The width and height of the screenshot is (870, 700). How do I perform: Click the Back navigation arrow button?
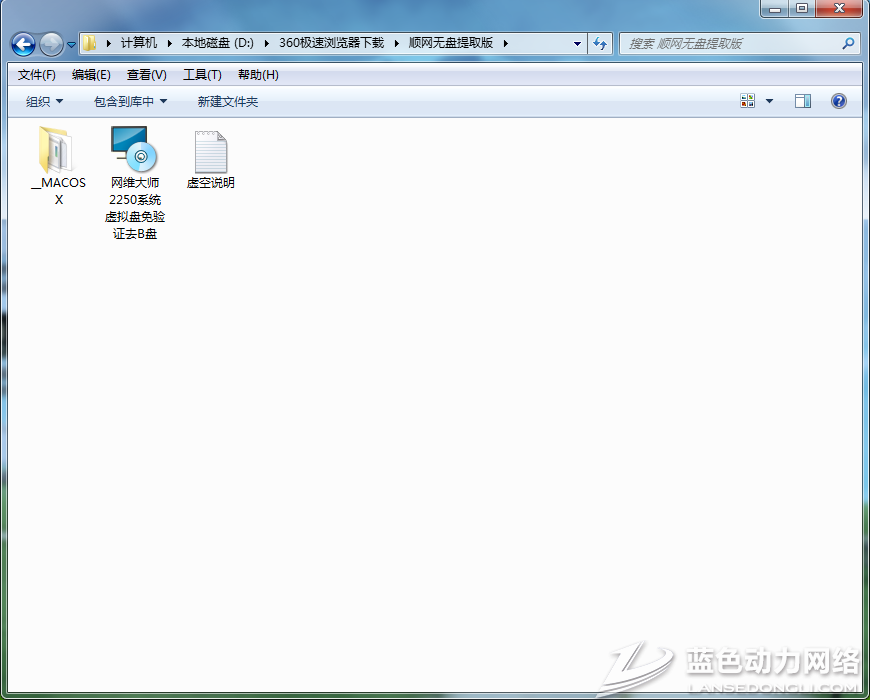[x=23, y=44]
